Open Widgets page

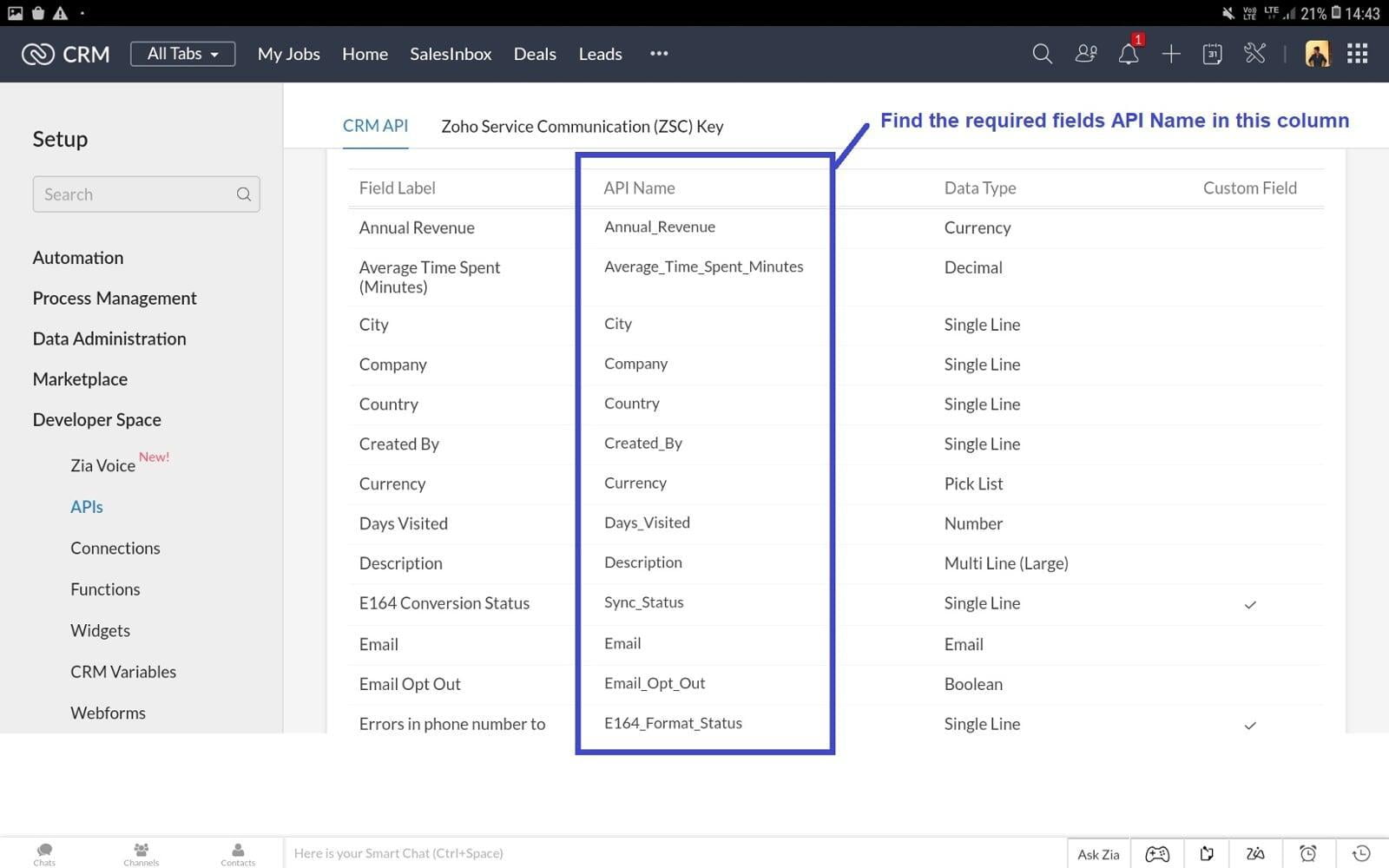point(100,631)
